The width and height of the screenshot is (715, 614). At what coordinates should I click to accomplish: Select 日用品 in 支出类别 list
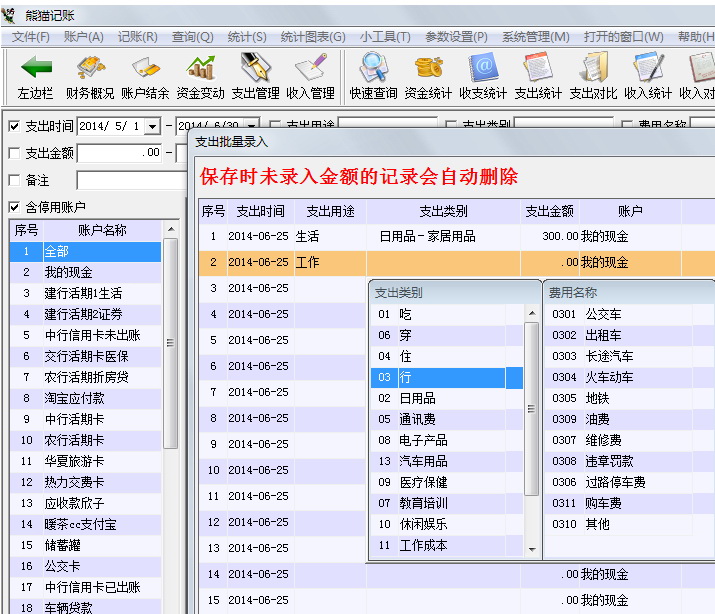[418, 398]
